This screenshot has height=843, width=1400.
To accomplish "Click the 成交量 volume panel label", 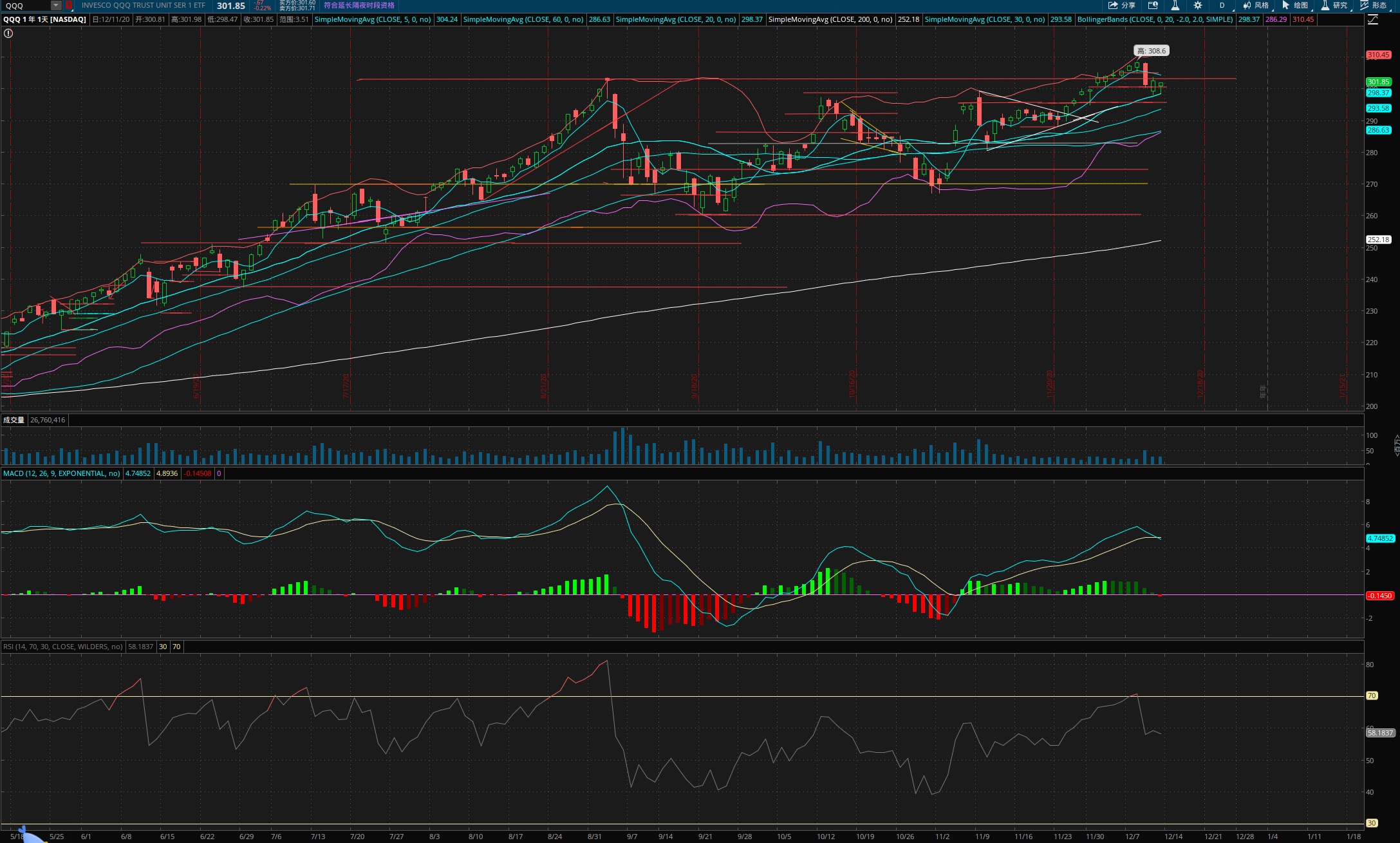I will tap(14, 420).
